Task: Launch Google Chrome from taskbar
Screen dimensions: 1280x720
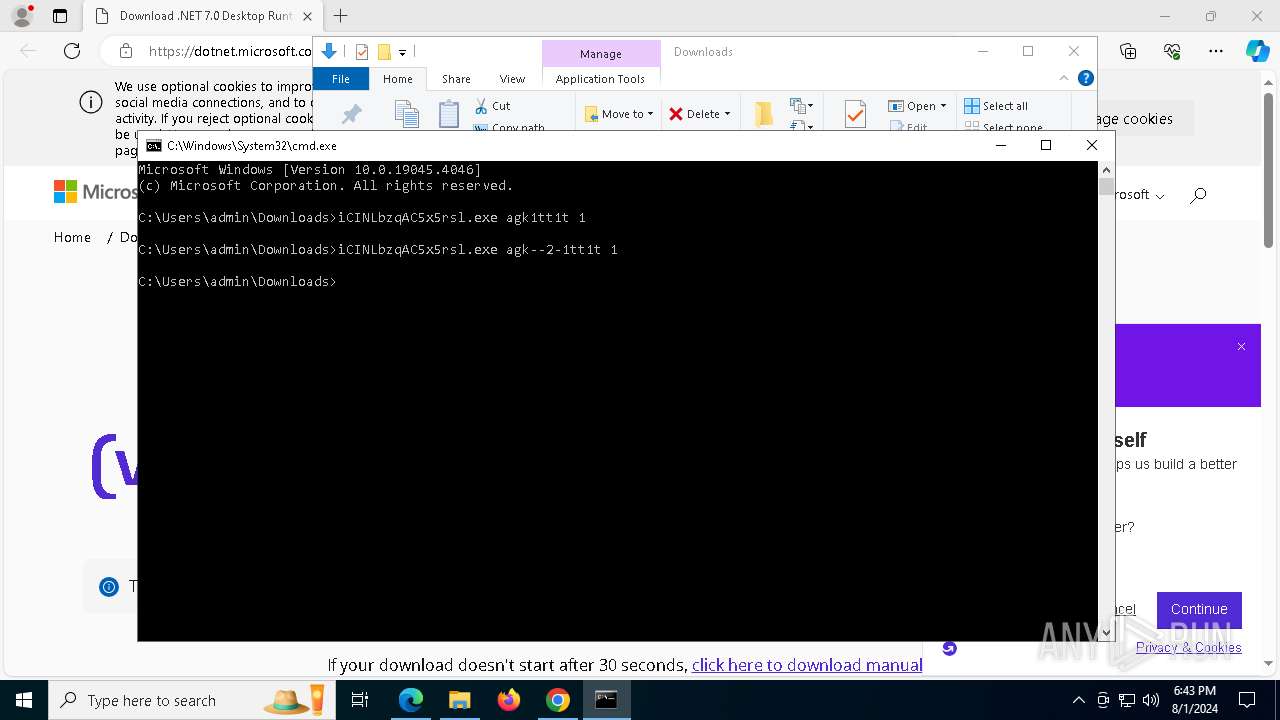Action: tap(558, 700)
